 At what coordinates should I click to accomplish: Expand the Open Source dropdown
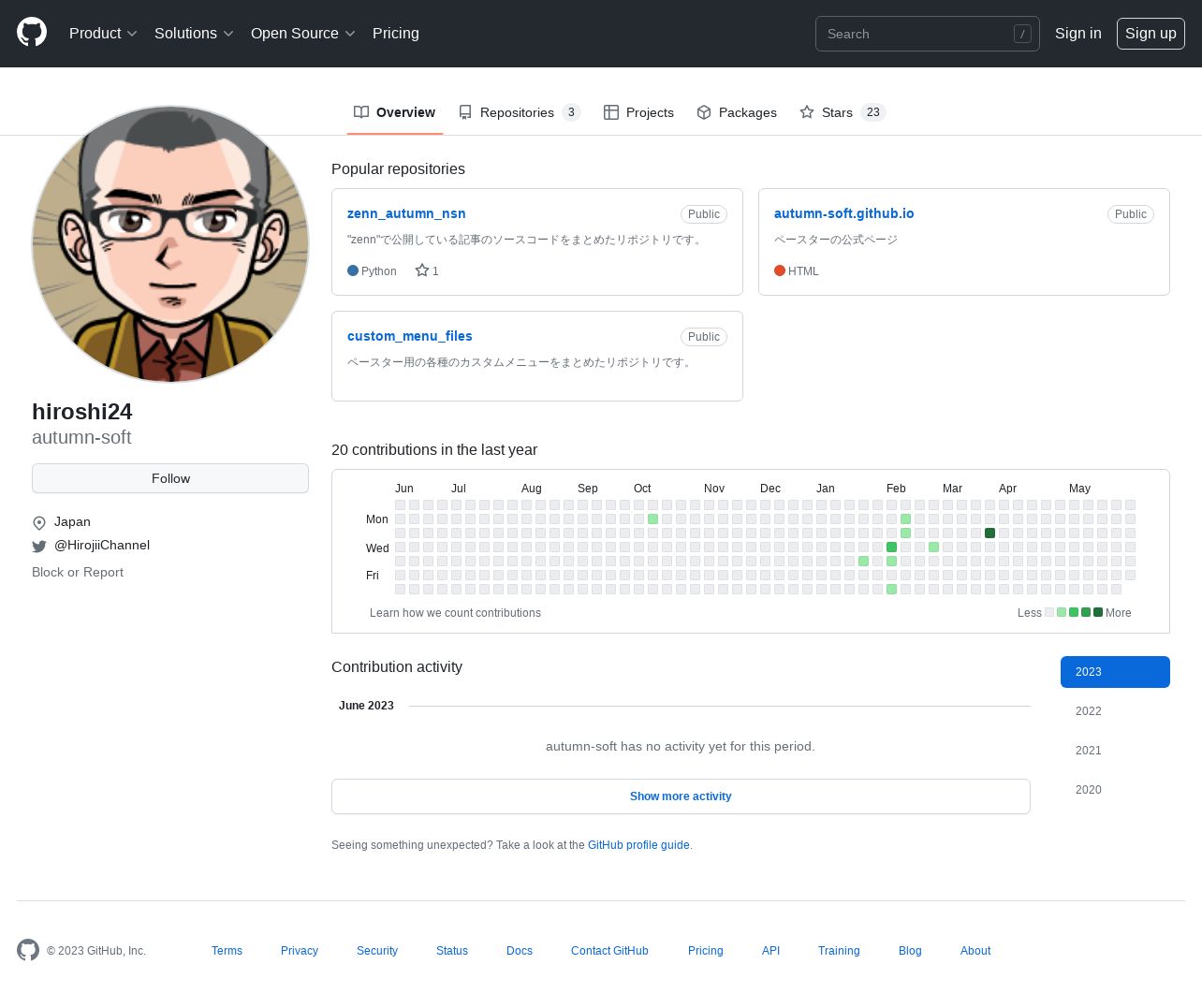pos(302,33)
